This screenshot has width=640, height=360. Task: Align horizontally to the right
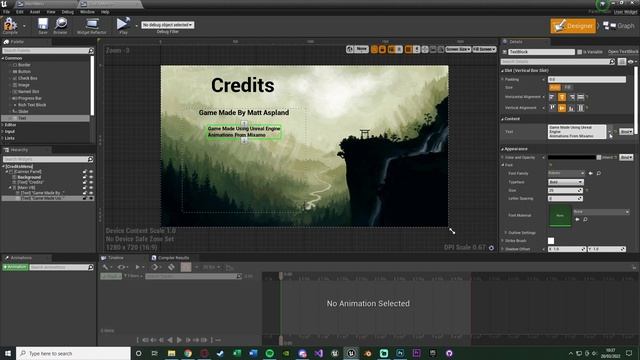tap(571, 97)
